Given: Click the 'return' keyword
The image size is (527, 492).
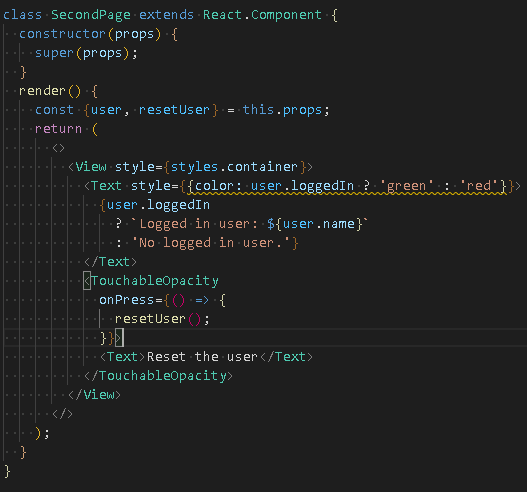Looking at the screenshot, I should tap(58, 129).
